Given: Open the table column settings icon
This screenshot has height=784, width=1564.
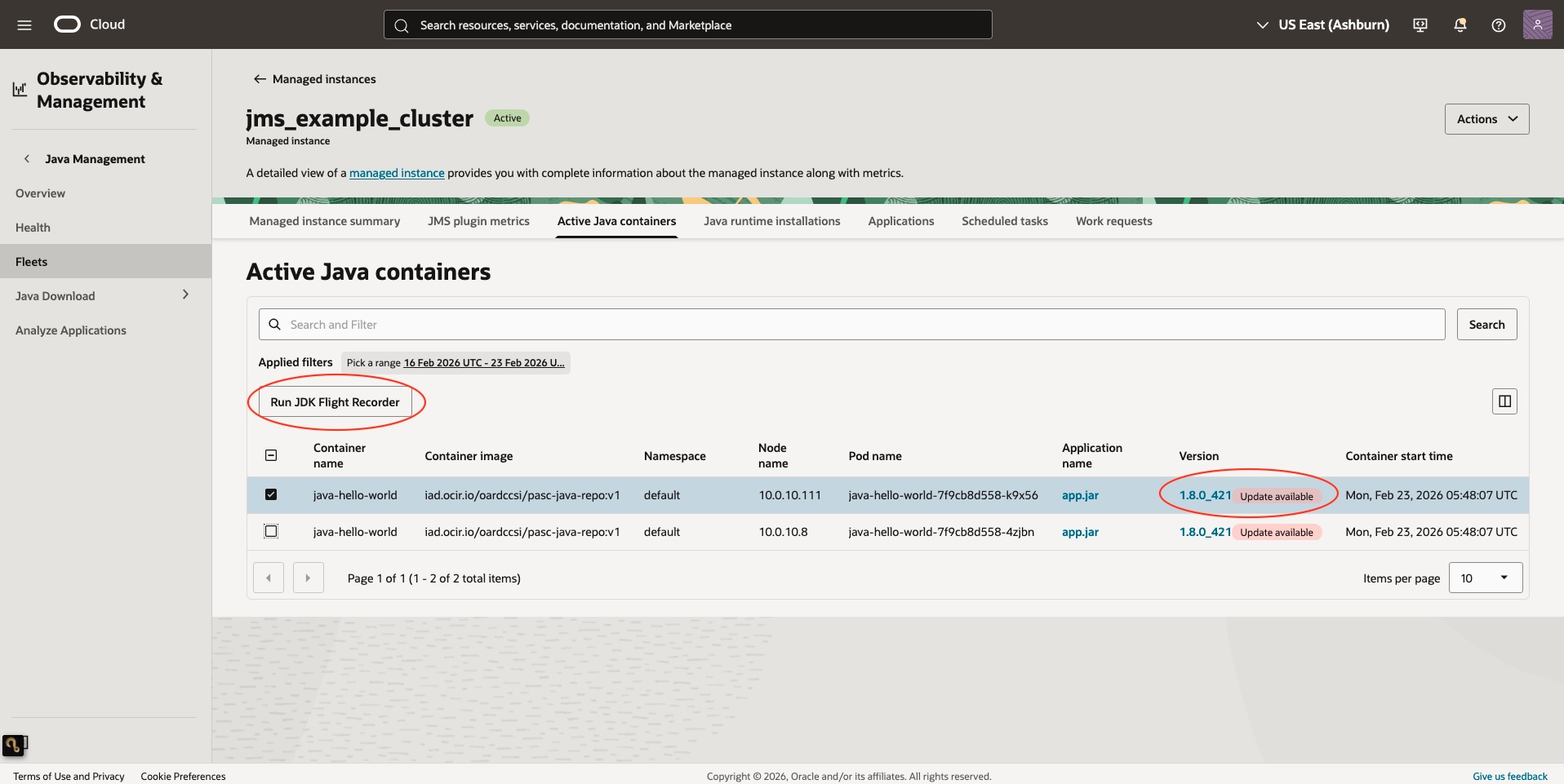Looking at the screenshot, I should 1504,401.
